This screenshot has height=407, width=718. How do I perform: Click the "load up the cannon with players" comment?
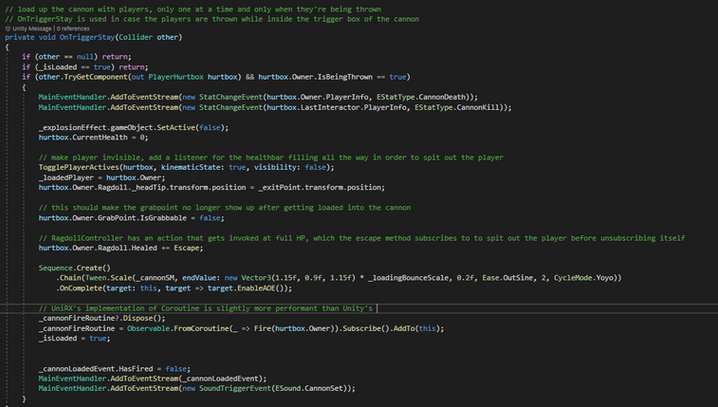(193, 9)
